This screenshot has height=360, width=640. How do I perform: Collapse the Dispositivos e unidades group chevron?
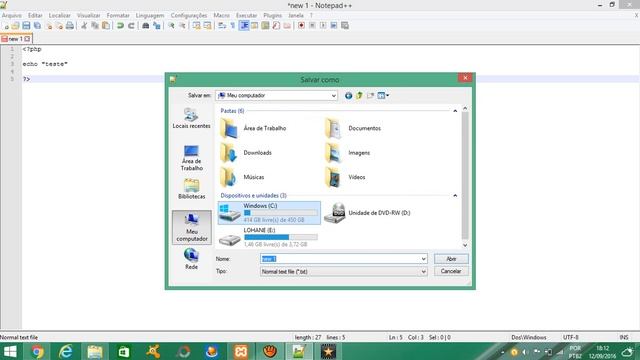(455, 196)
